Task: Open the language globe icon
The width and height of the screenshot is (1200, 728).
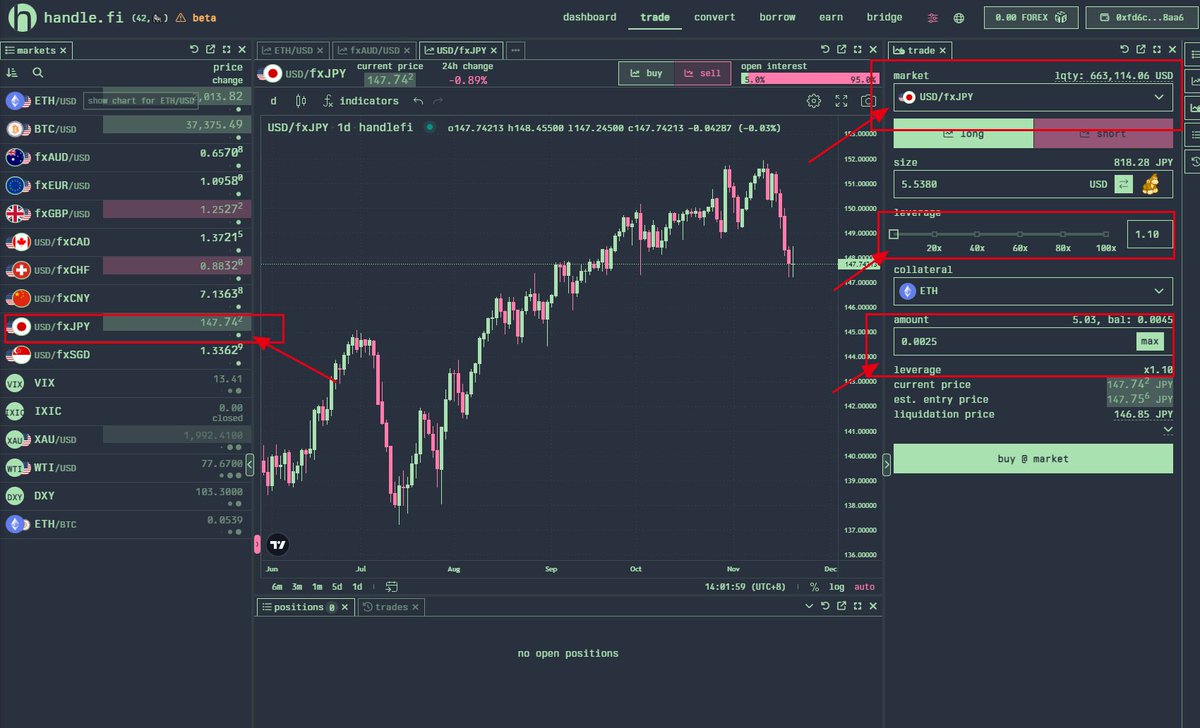Action: point(959,17)
